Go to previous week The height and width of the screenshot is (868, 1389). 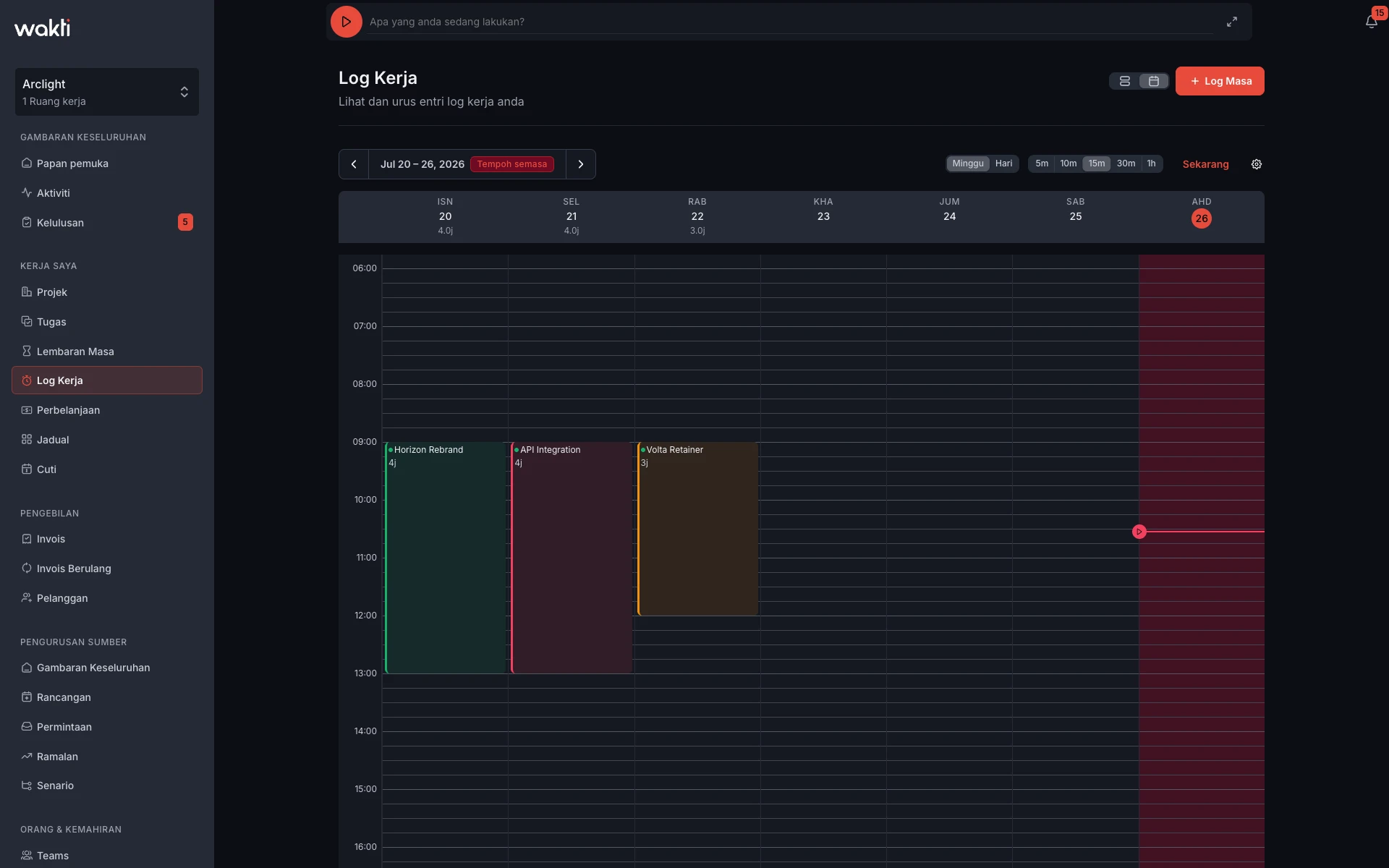[354, 164]
